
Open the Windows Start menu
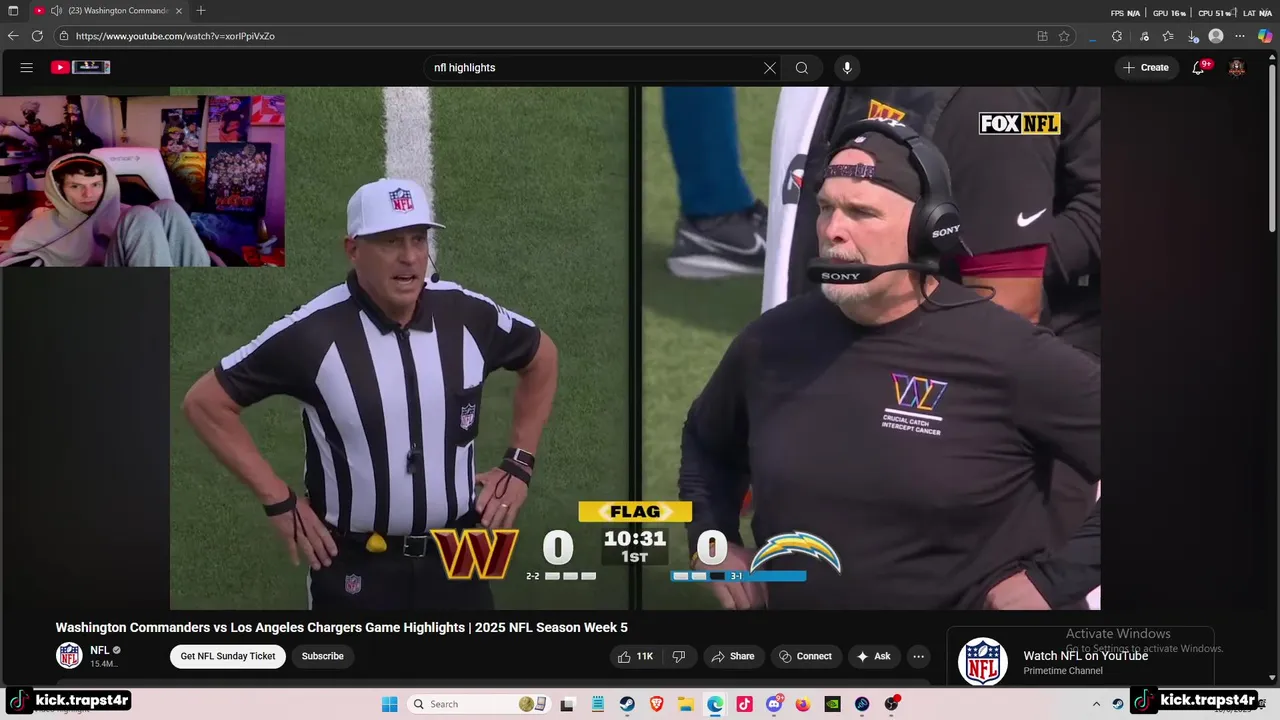[x=390, y=704]
